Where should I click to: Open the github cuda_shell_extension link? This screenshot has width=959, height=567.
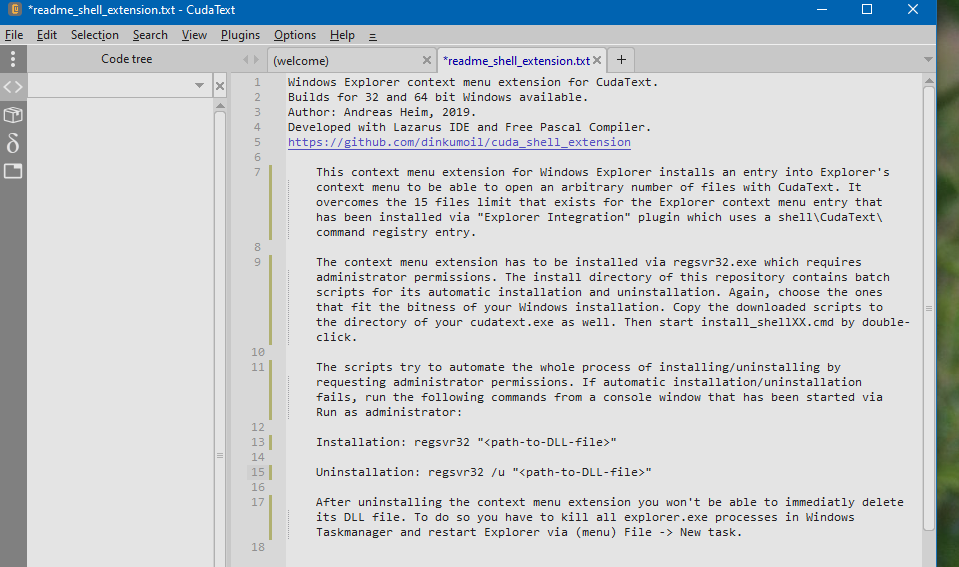pyautogui.click(x=459, y=142)
